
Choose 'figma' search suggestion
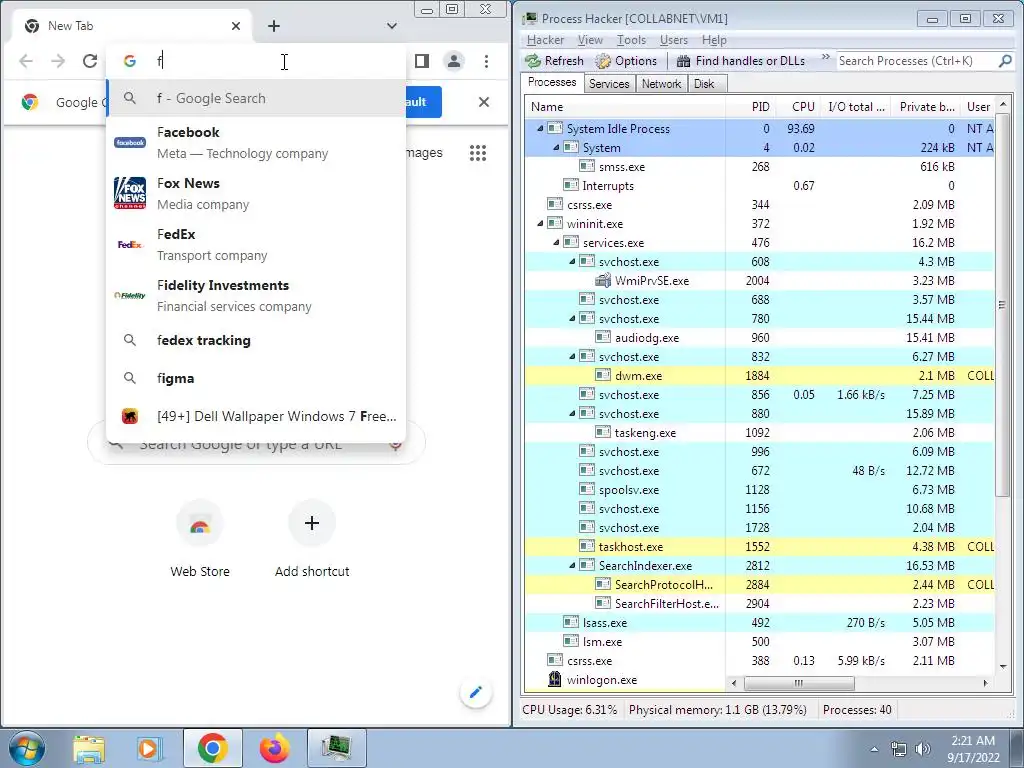click(256, 378)
